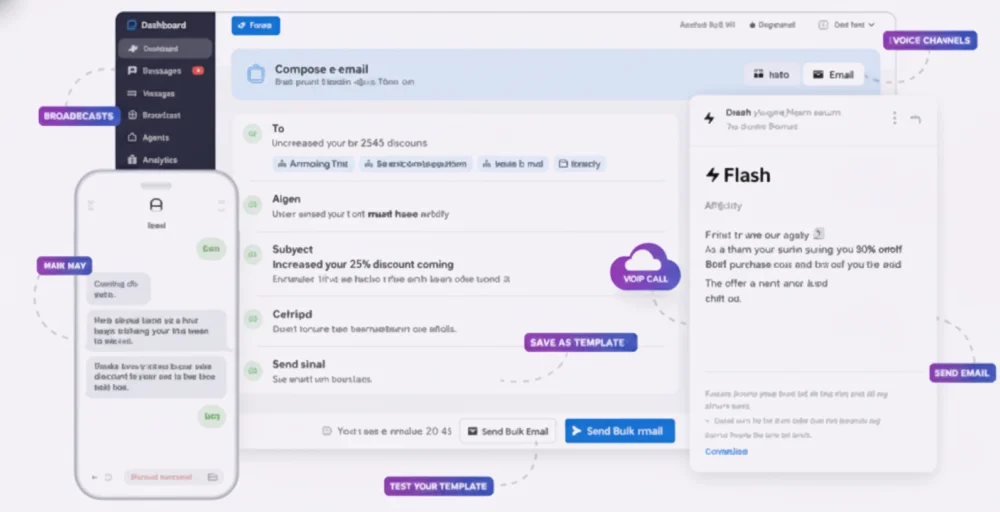Image resolution: width=1000 pixels, height=512 pixels.
Task: Click the green circle icon on the Aigen row
Action: (253, 205)
